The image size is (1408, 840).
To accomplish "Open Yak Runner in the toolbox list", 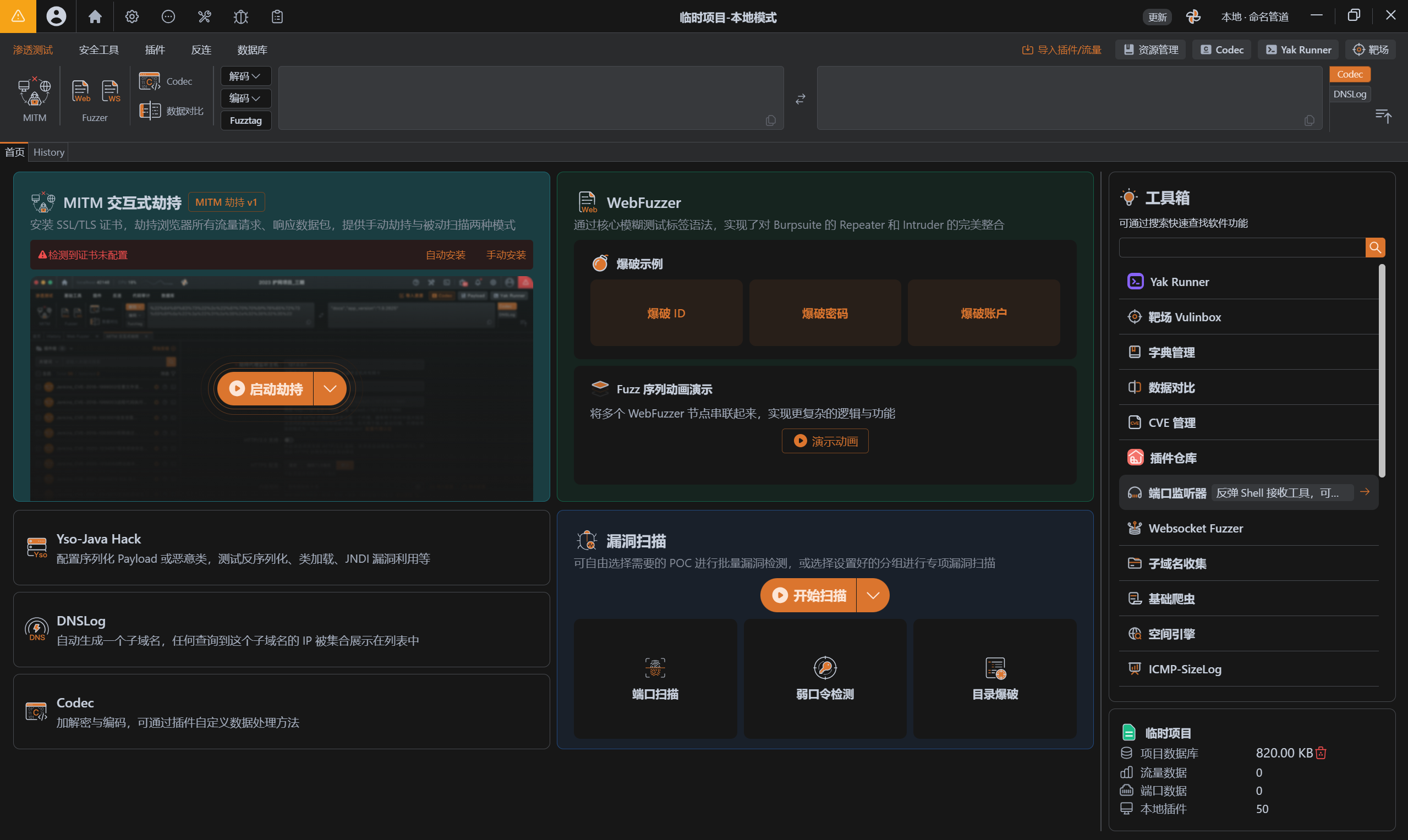I will click(1248, 282).
